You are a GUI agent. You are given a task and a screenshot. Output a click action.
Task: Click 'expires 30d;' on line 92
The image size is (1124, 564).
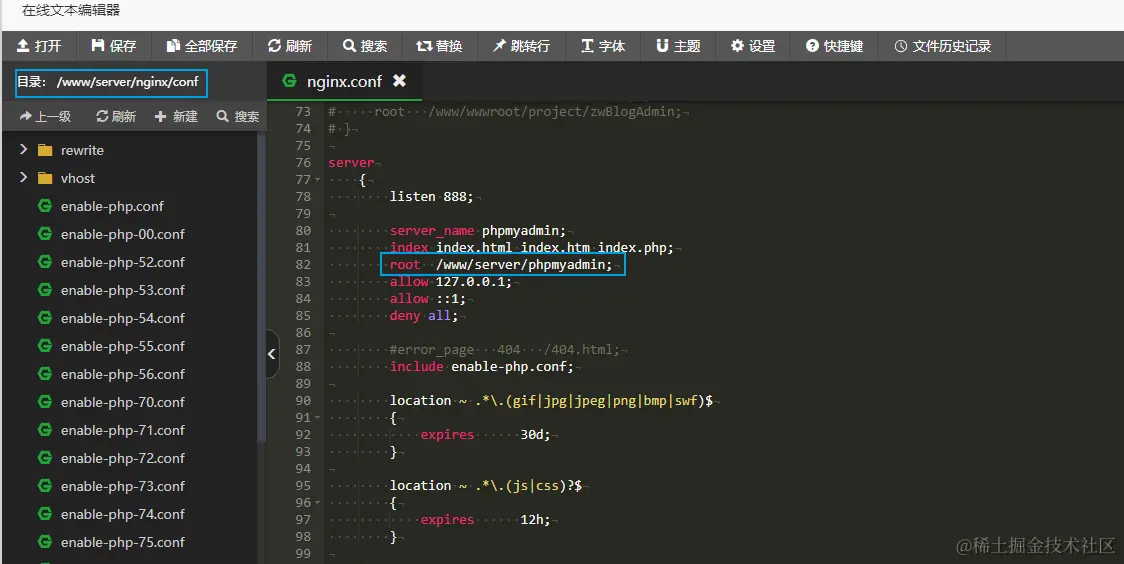point(485,434)
